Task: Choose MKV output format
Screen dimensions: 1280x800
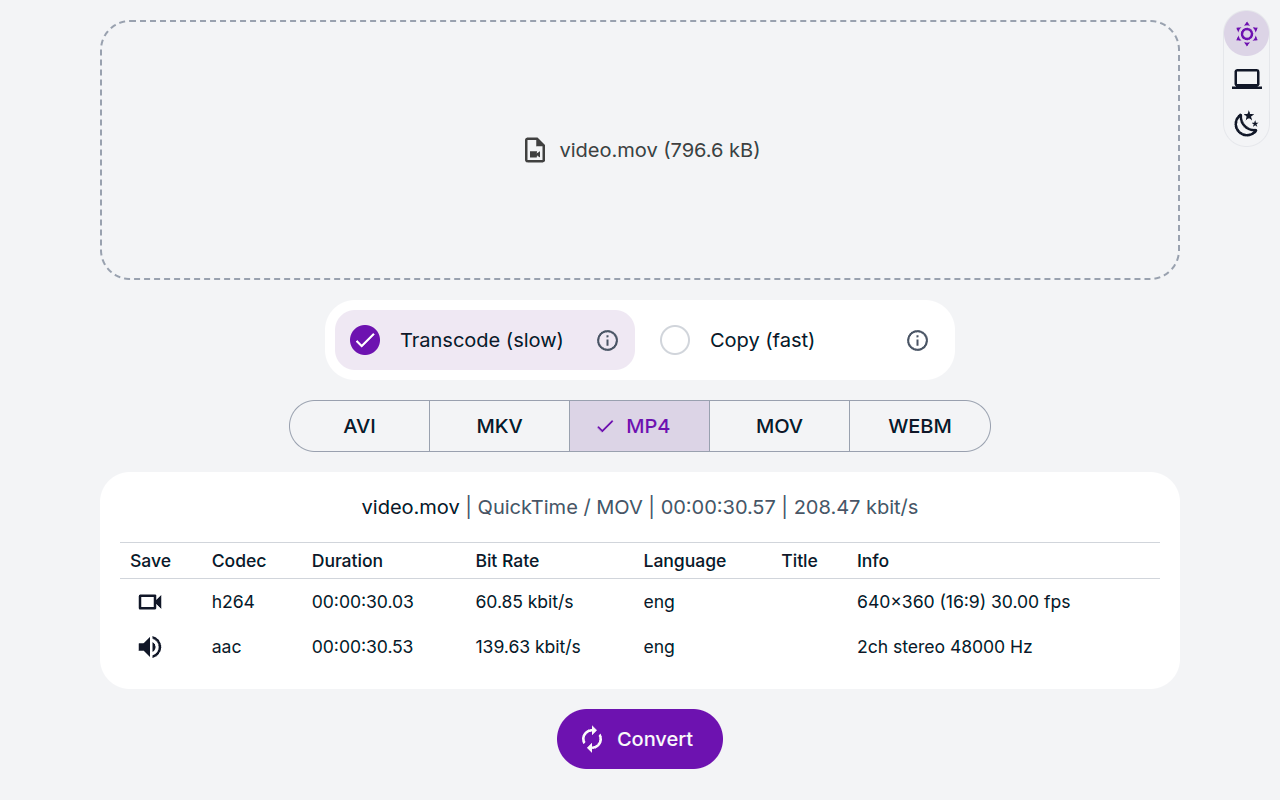Action: pos(500,426)
